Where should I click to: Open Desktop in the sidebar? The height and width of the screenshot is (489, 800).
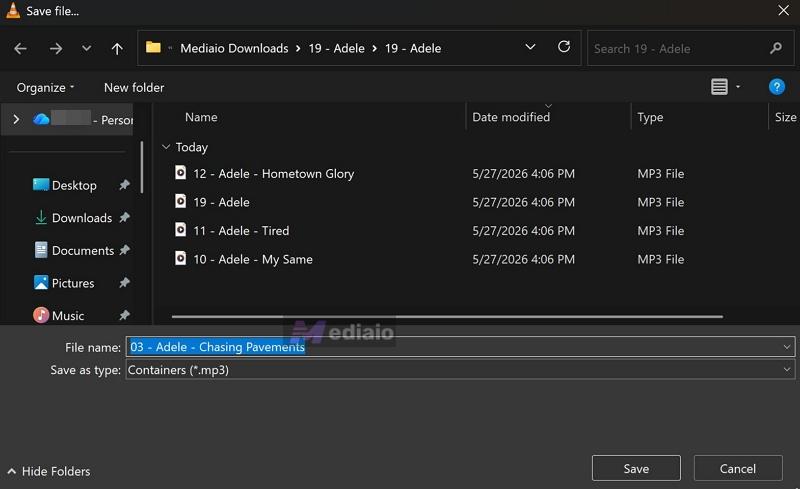[x=74, y=185]
